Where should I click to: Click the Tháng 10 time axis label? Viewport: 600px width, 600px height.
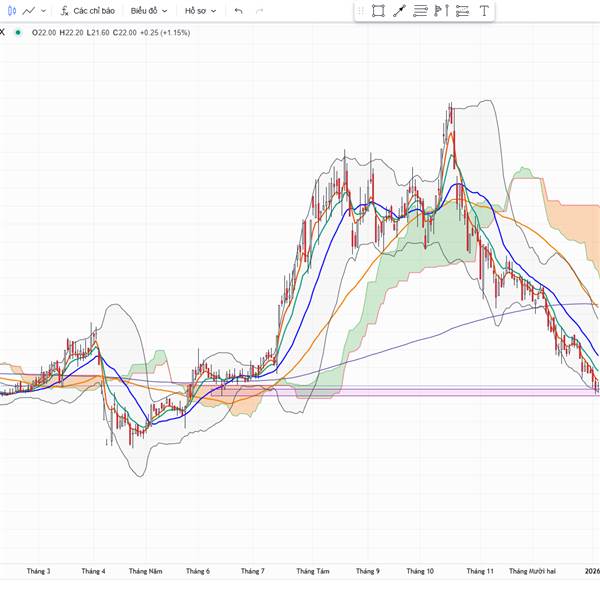(x=420, y=571)
